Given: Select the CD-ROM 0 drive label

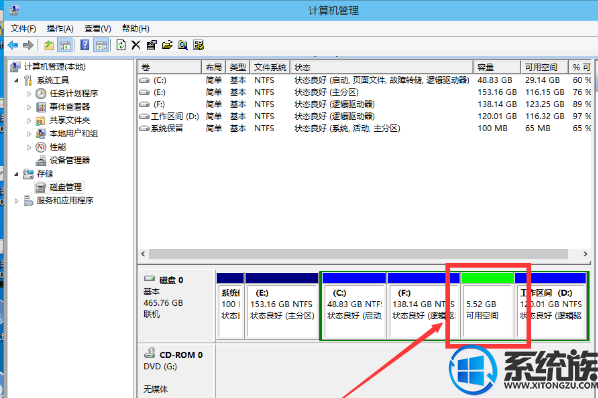Looking at the screenshot, I should click(176, 370).
